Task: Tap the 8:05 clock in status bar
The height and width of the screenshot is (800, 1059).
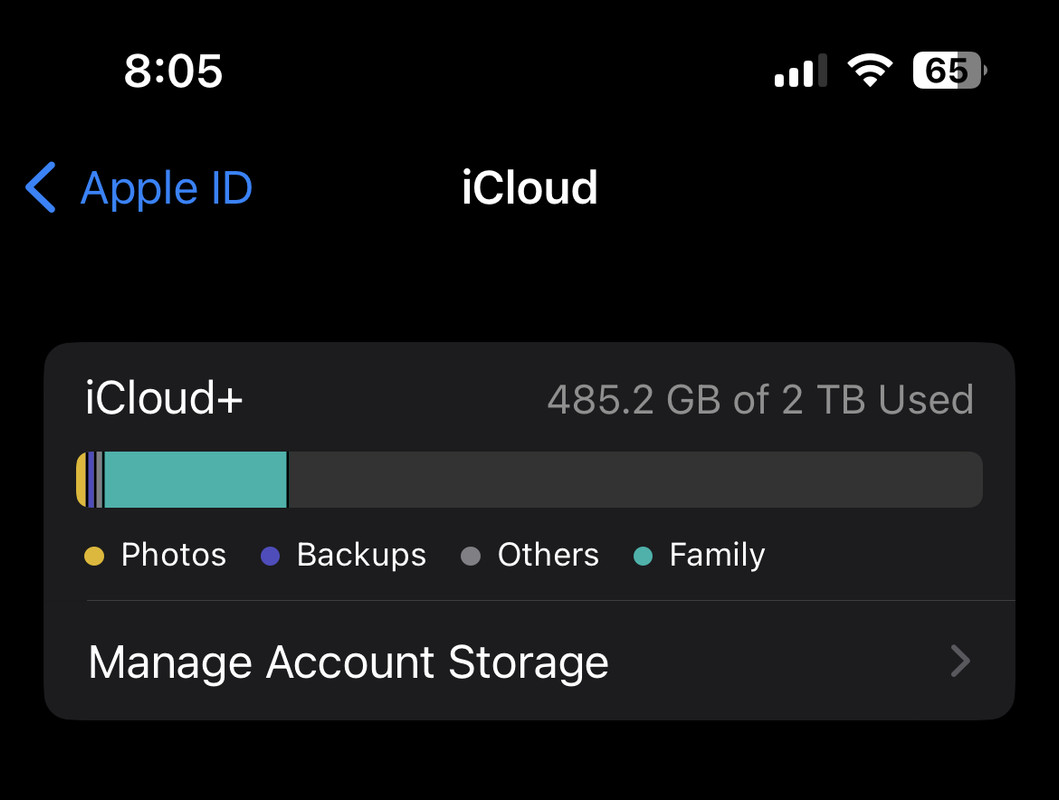Action: pos(173,71)
